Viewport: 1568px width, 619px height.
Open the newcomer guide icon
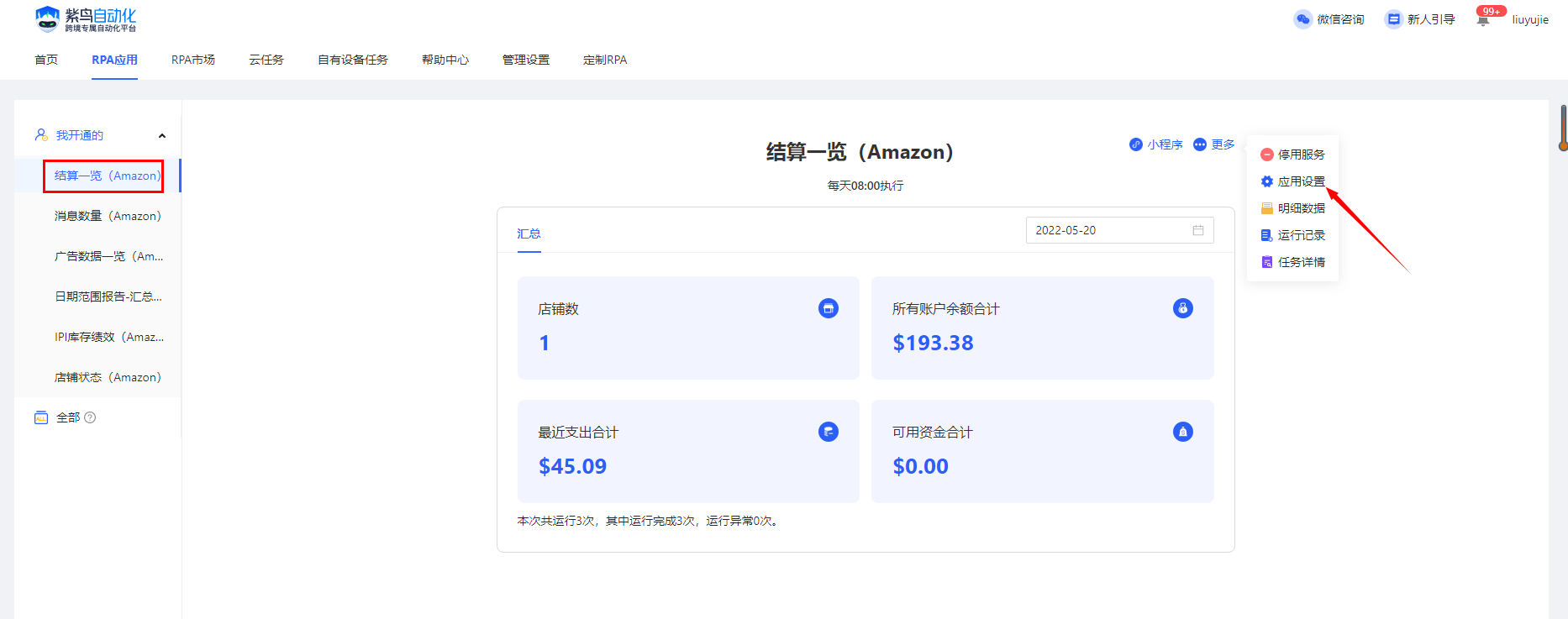1394,19
